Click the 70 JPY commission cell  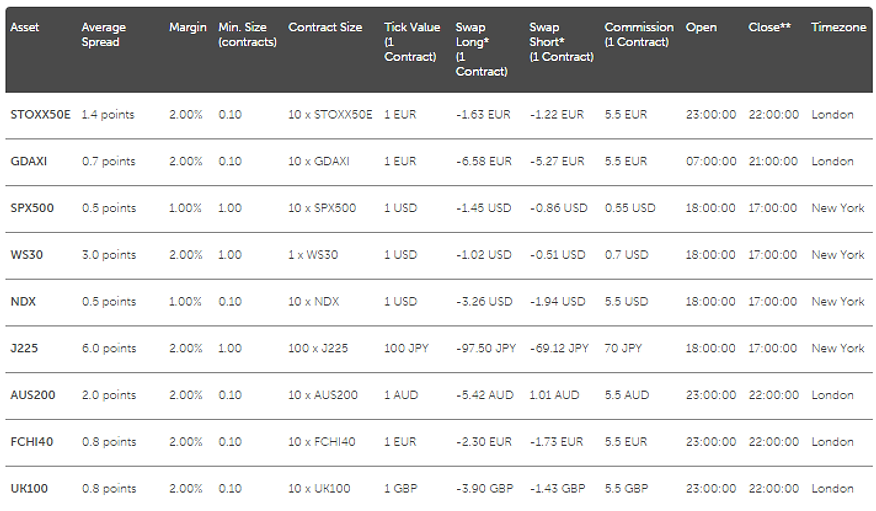[624, 349]
